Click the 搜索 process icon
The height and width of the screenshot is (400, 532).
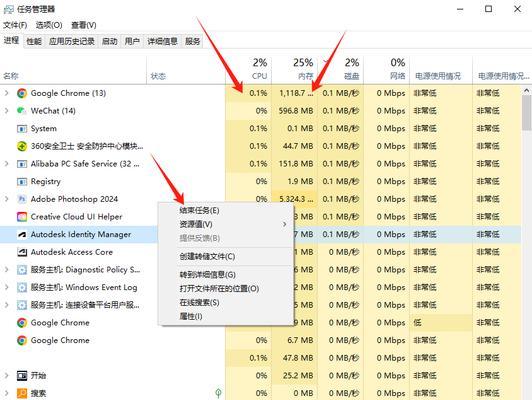[22, 393]
